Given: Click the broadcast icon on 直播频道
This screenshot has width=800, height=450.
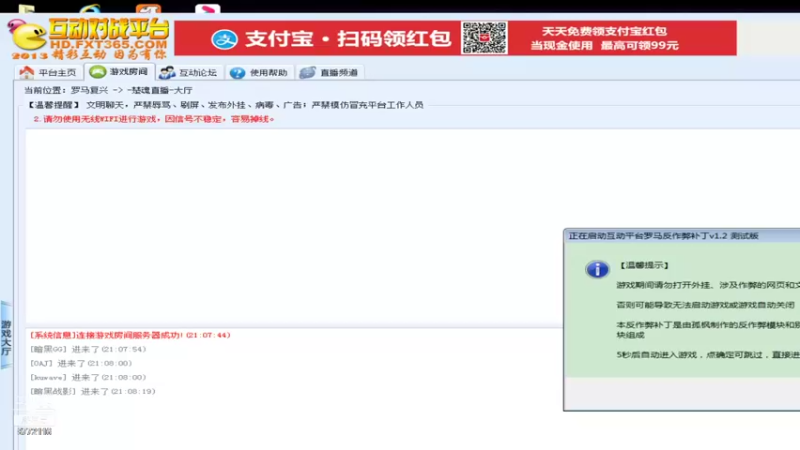Looking at the screenshot, I should tap(307, 72).
